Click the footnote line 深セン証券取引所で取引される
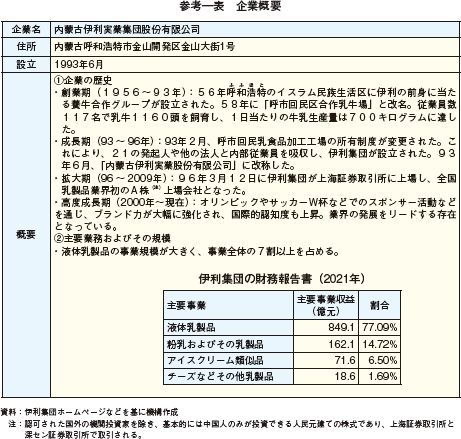Image resolution: width=461 pixels, height=439 pixels. coord(83,435)
